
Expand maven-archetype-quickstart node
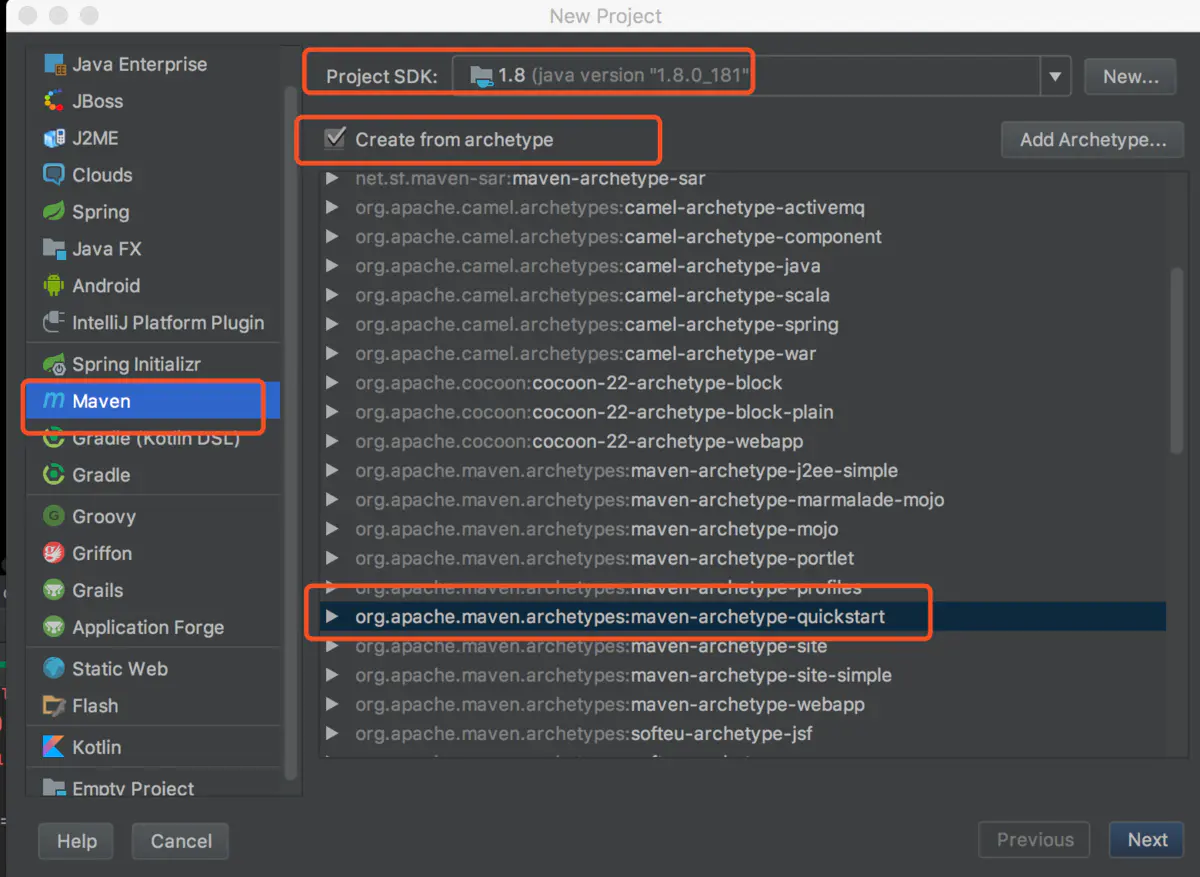pyautogui.click(x=333, y=617)
